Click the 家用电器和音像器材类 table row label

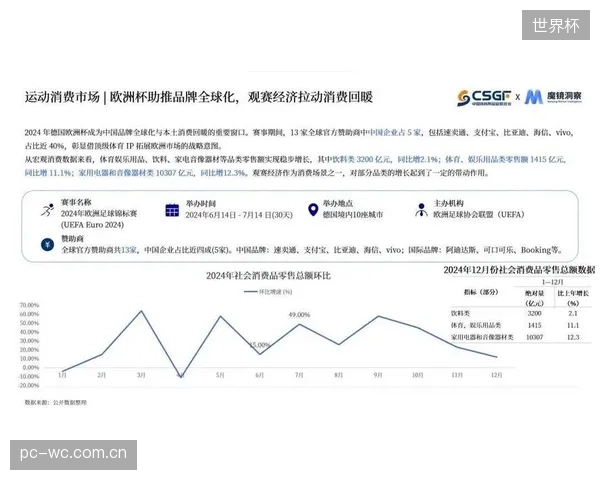click(482, 337)
